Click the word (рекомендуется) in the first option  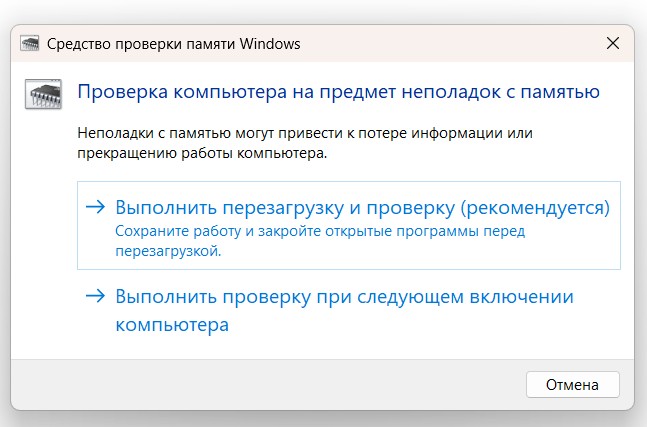[535, 208]
